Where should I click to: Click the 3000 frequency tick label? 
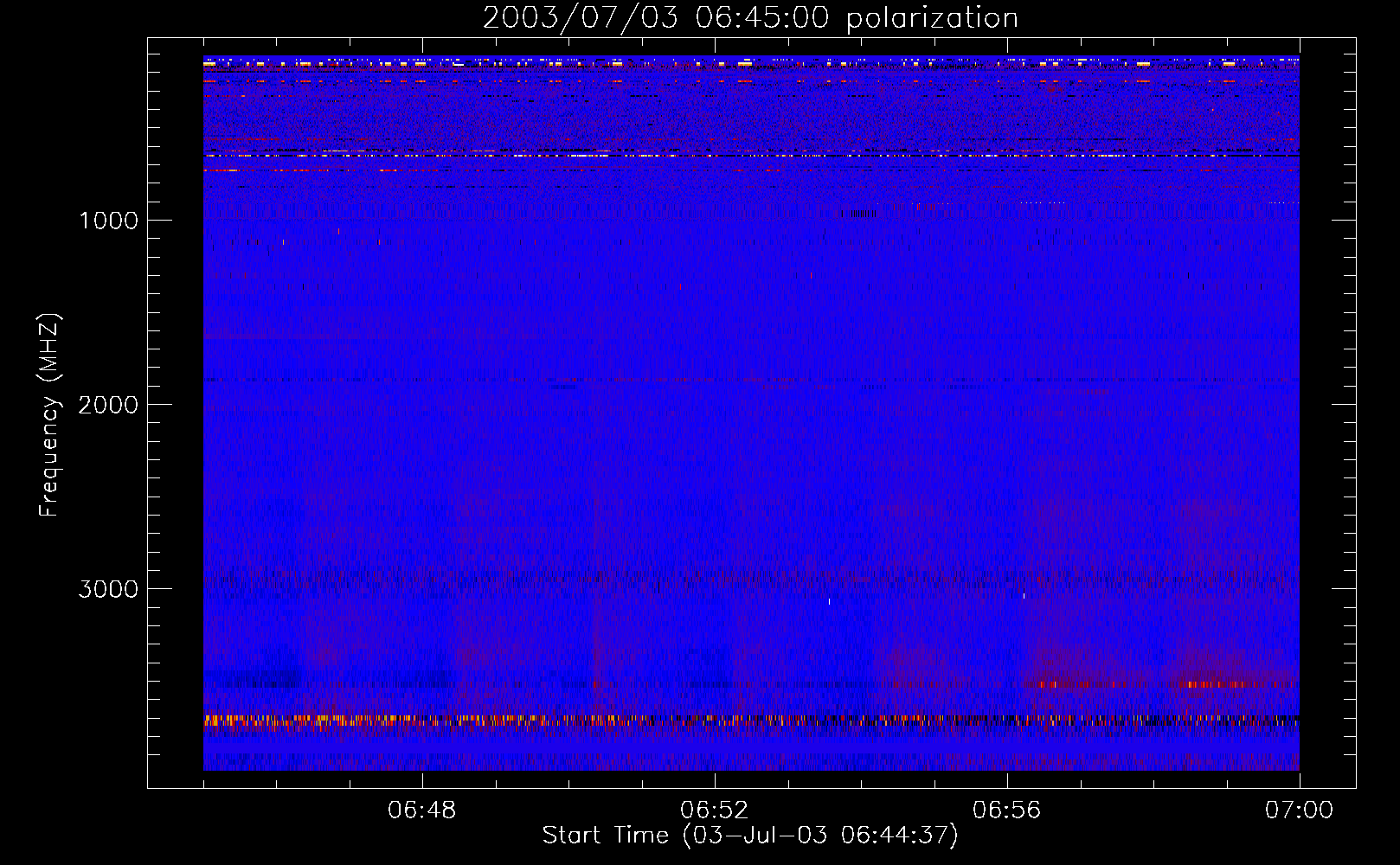point(108,589)
